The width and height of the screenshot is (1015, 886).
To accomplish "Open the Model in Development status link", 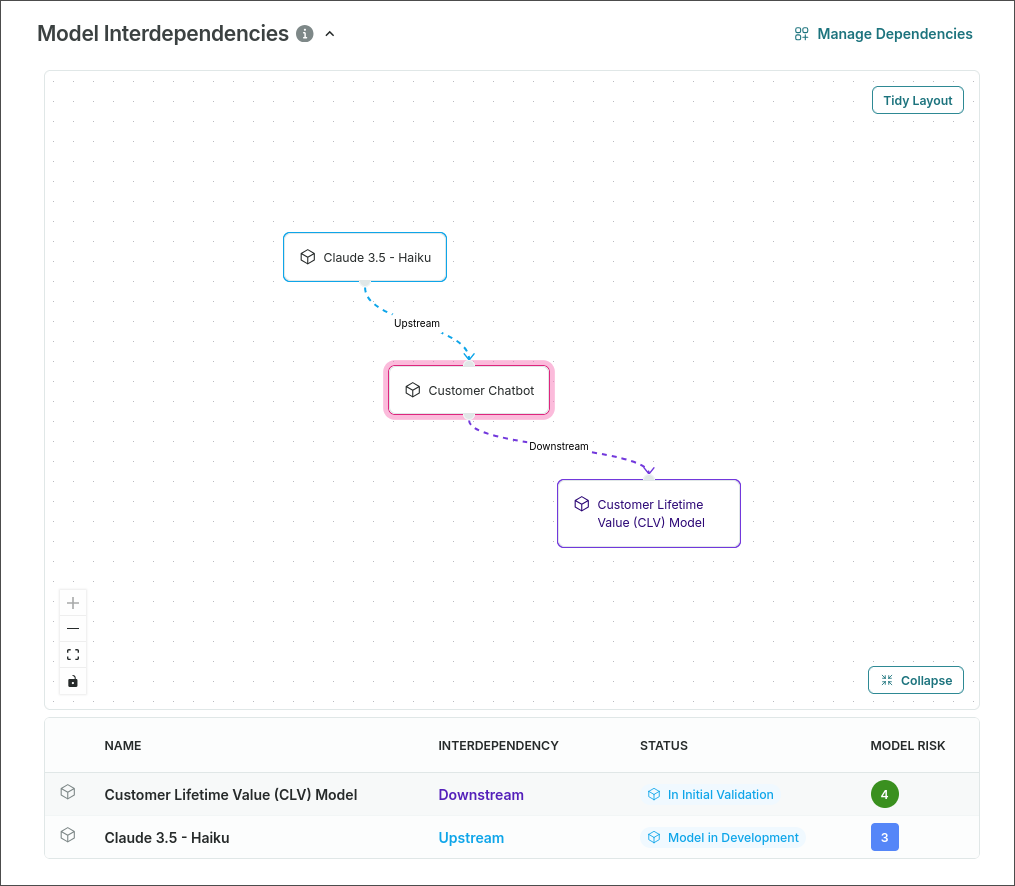I will click(x=733, y=837).
